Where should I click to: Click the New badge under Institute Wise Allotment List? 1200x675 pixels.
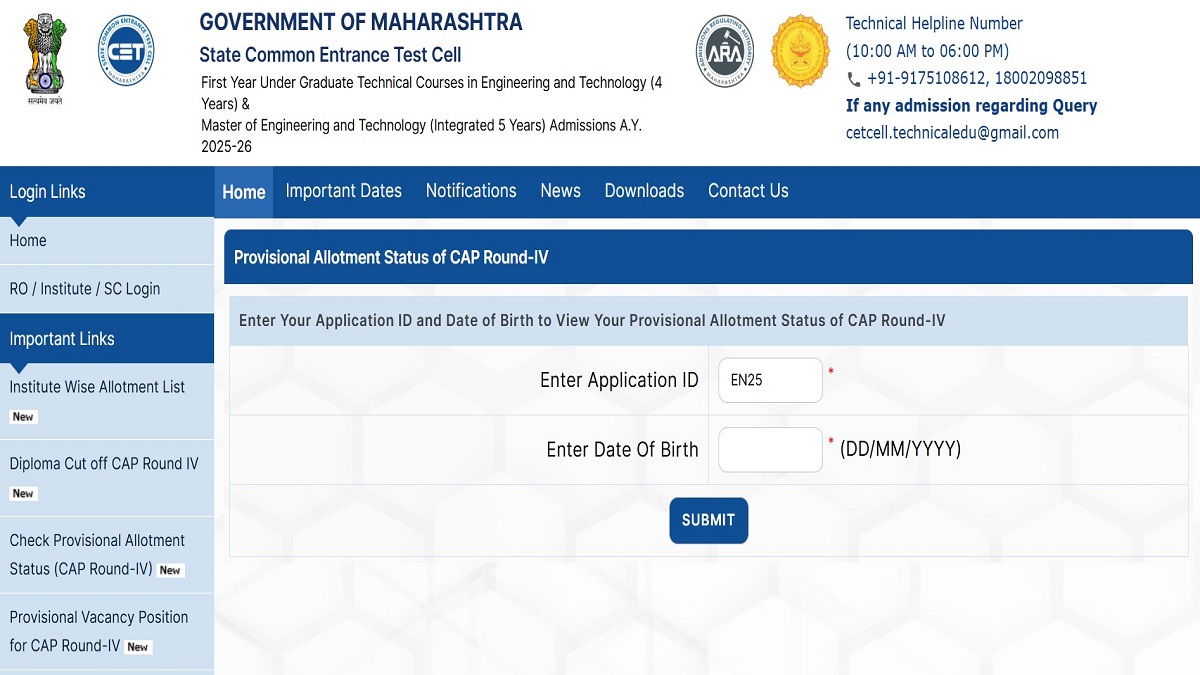pos(23,417)
